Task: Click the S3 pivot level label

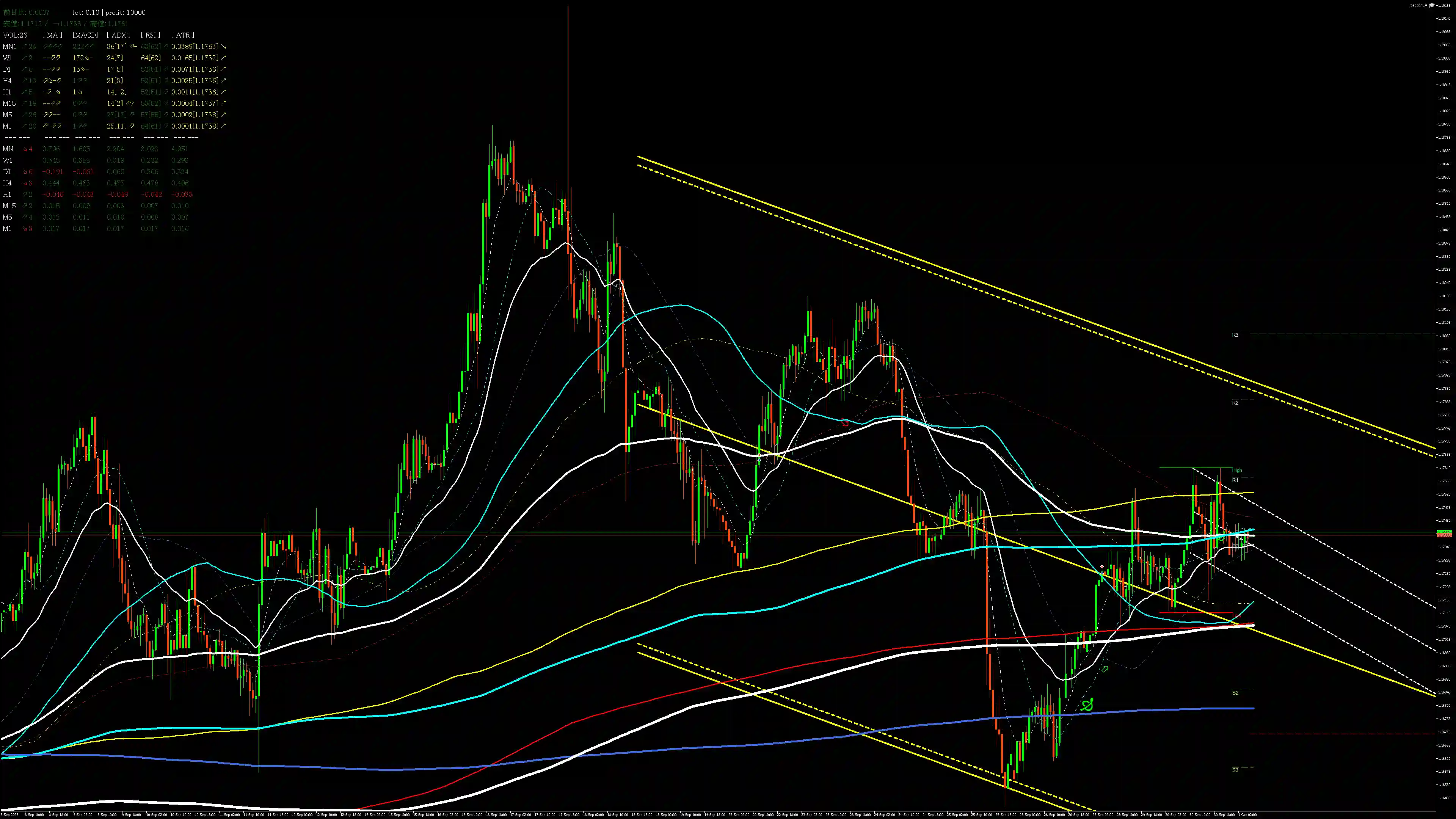Action: pyautogui.click(x=1235, y=770)
